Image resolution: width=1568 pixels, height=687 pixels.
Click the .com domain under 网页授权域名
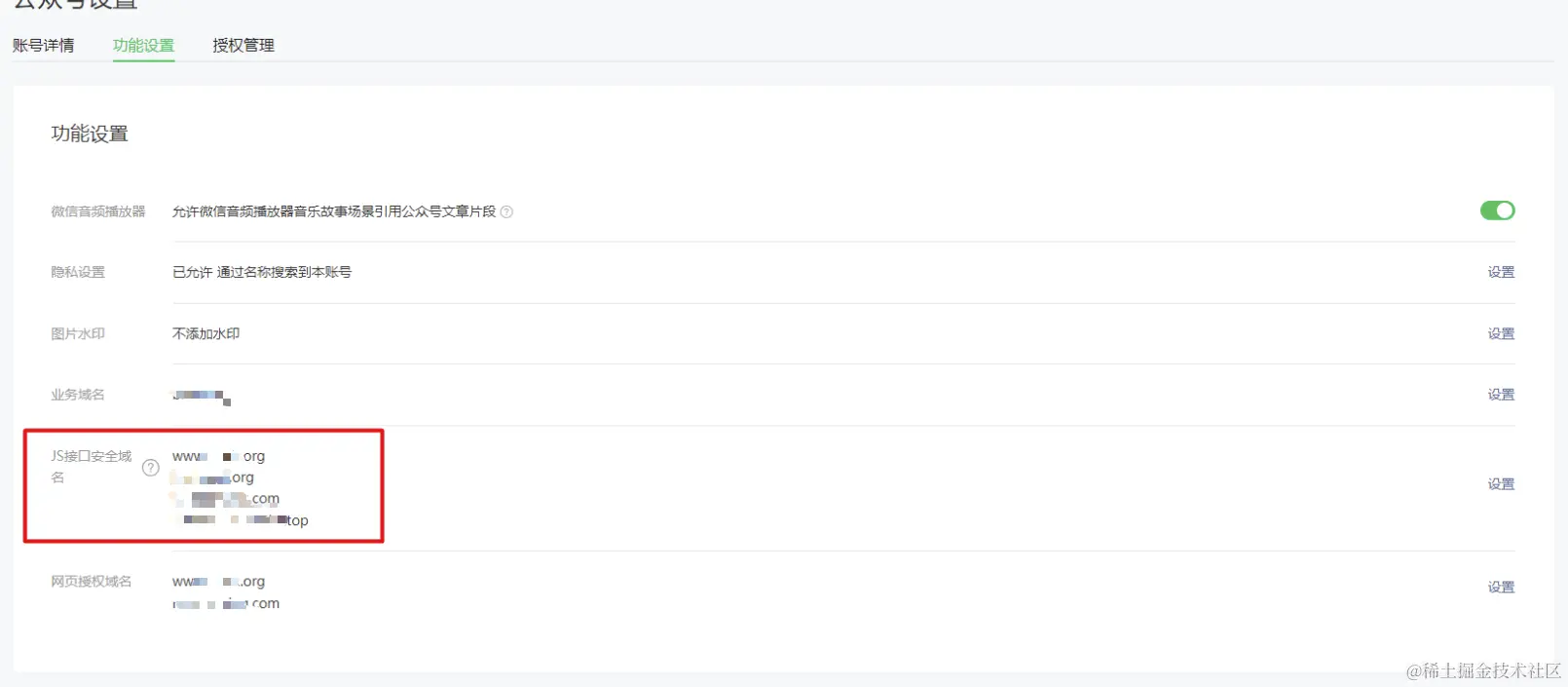226,603
